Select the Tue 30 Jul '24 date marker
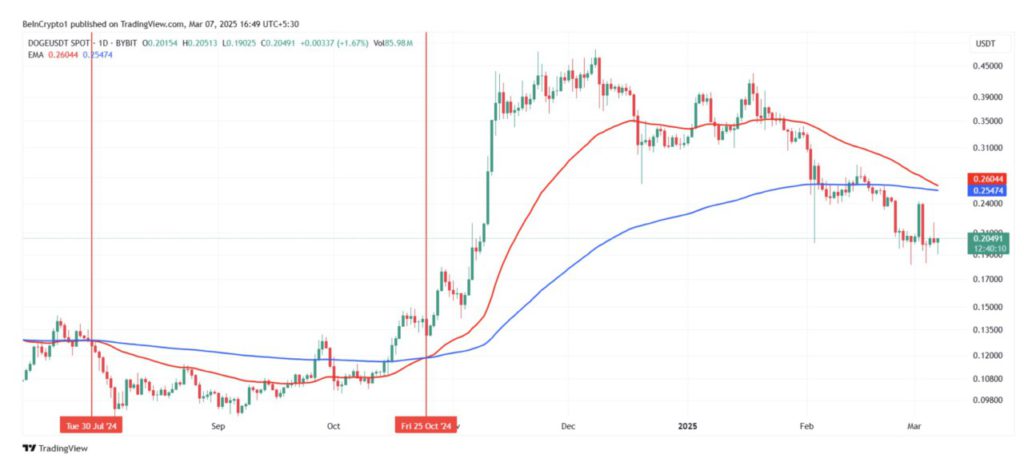1024x458 pixels. click(x=91, y=424)
